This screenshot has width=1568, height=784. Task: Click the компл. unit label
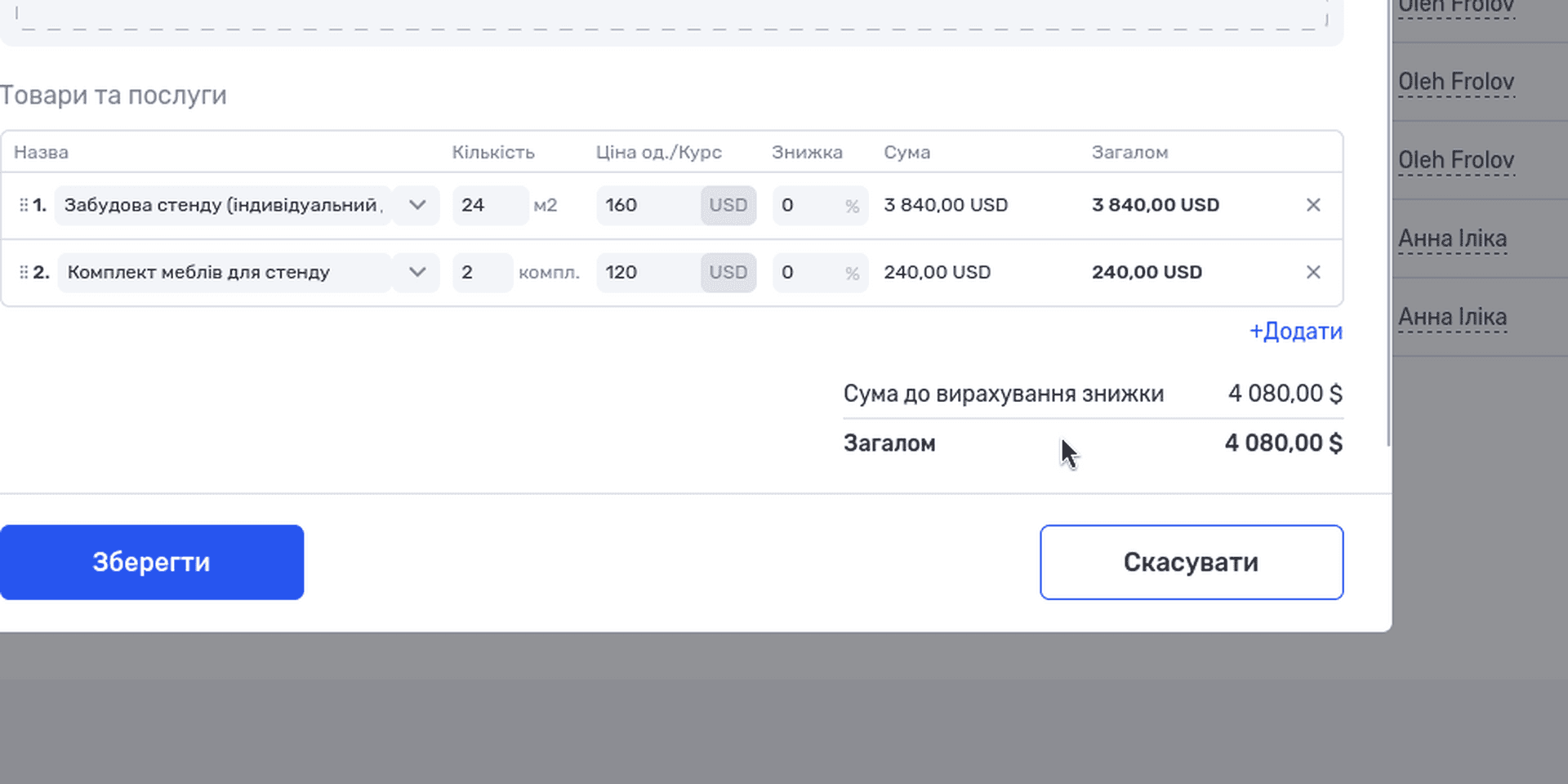click(549, 273)
